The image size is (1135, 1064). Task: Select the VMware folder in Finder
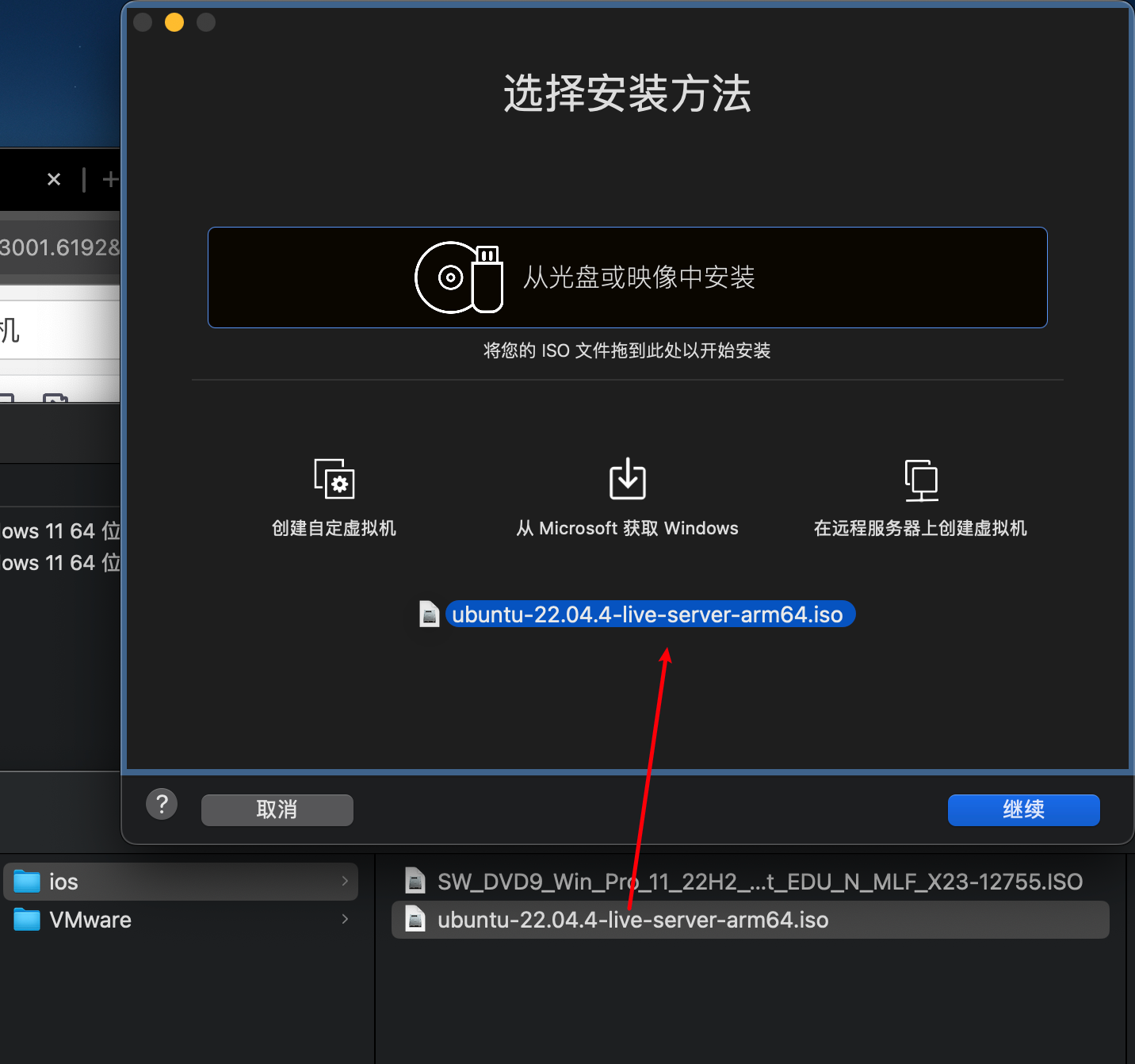click(x=181, y=920)
